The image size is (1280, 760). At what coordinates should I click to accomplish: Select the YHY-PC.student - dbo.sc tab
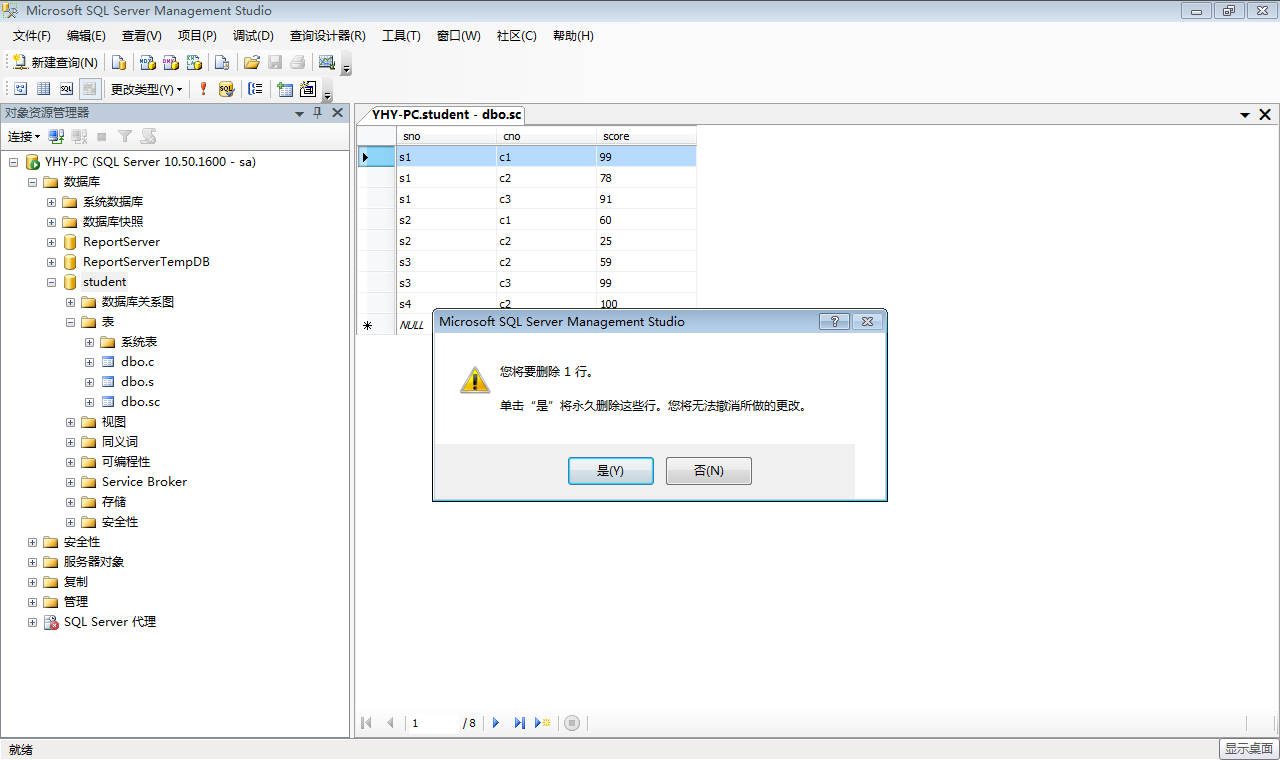click(447, 114)
